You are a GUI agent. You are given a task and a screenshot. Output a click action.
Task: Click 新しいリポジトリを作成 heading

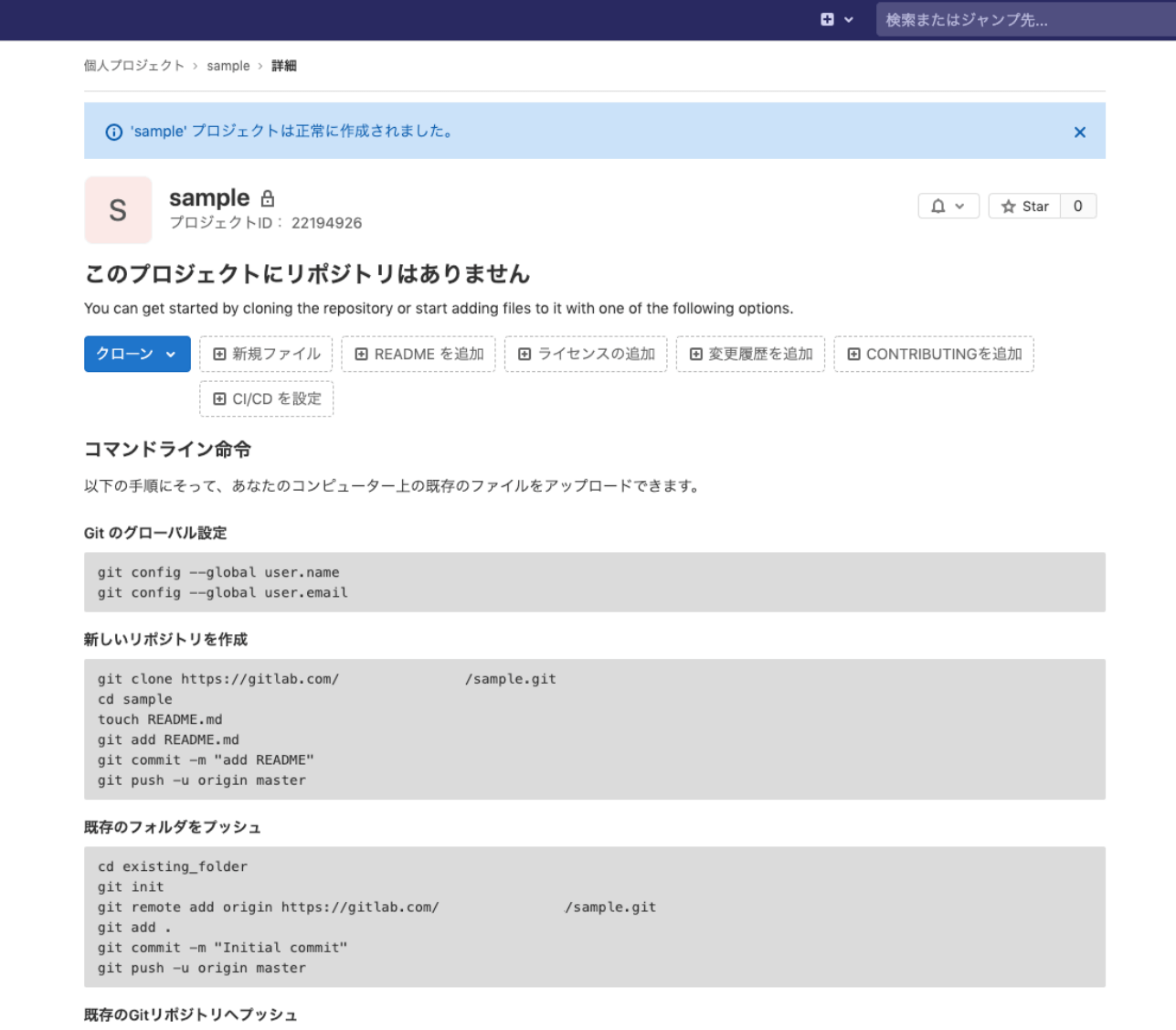(165, 640)
